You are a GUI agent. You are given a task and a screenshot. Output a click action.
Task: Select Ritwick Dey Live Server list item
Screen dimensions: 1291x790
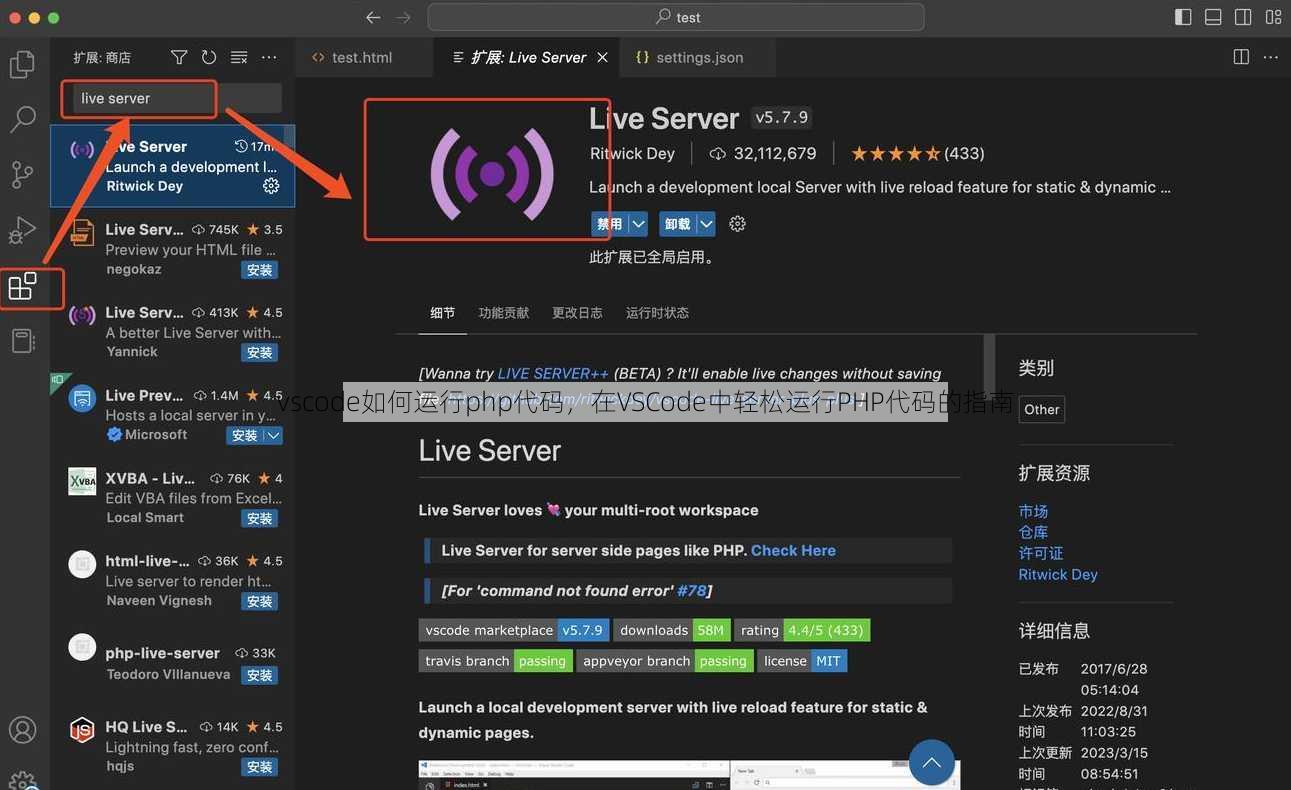173,166
